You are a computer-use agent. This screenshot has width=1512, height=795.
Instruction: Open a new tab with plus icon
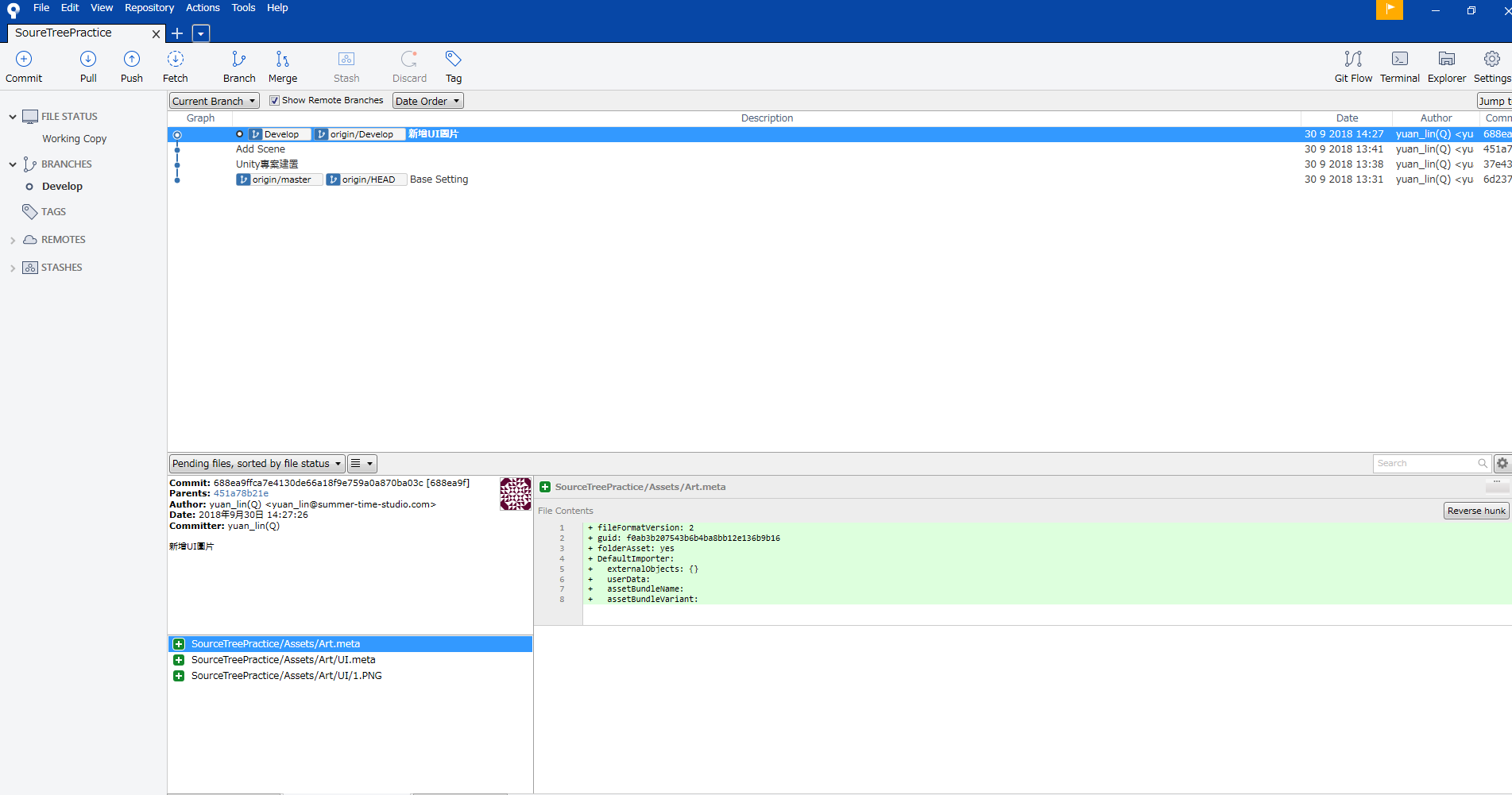click(x=177, y=33)
